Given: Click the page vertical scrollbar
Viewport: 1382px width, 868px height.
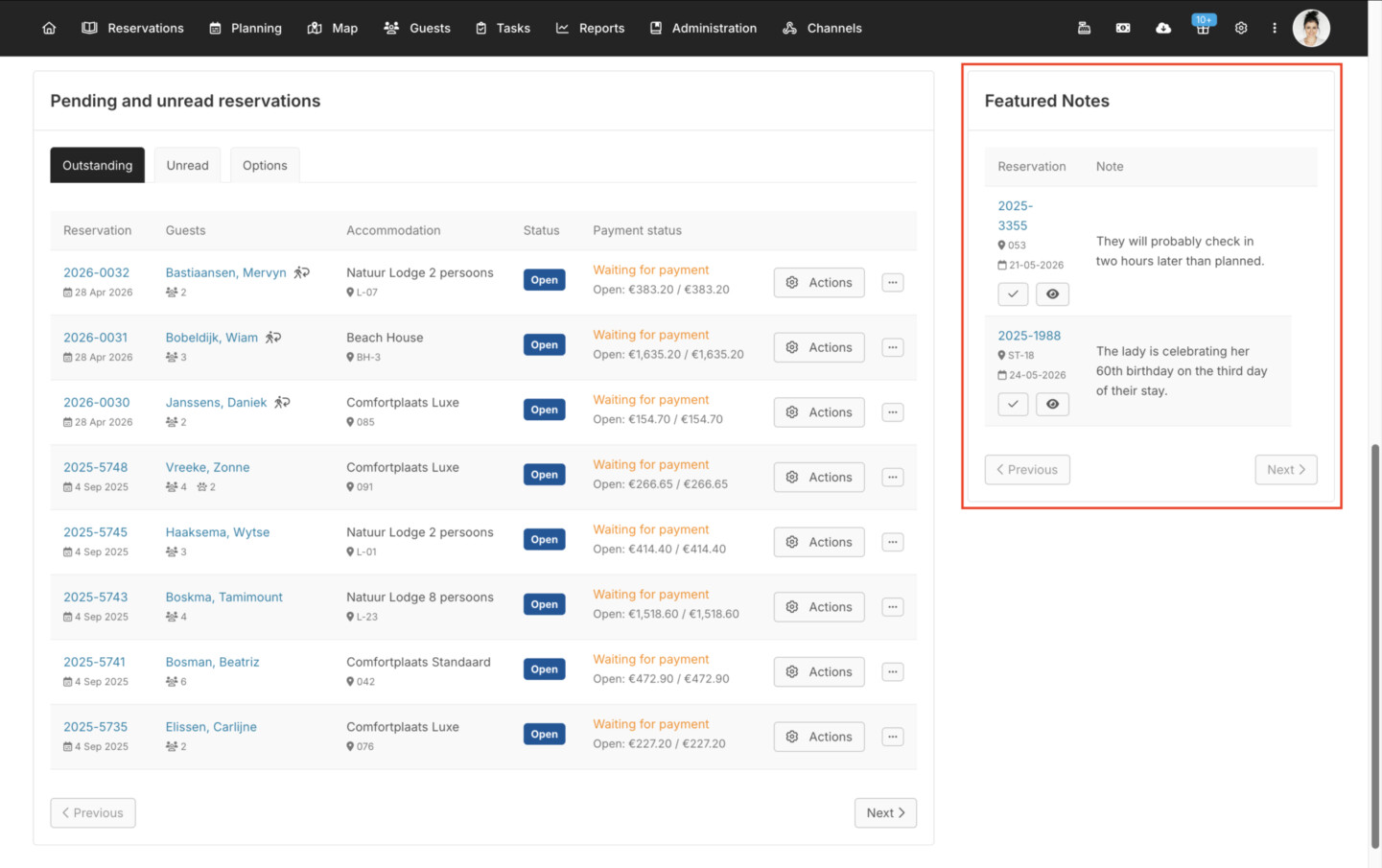Looking at the screenshot, I should tap(1375, 645).
